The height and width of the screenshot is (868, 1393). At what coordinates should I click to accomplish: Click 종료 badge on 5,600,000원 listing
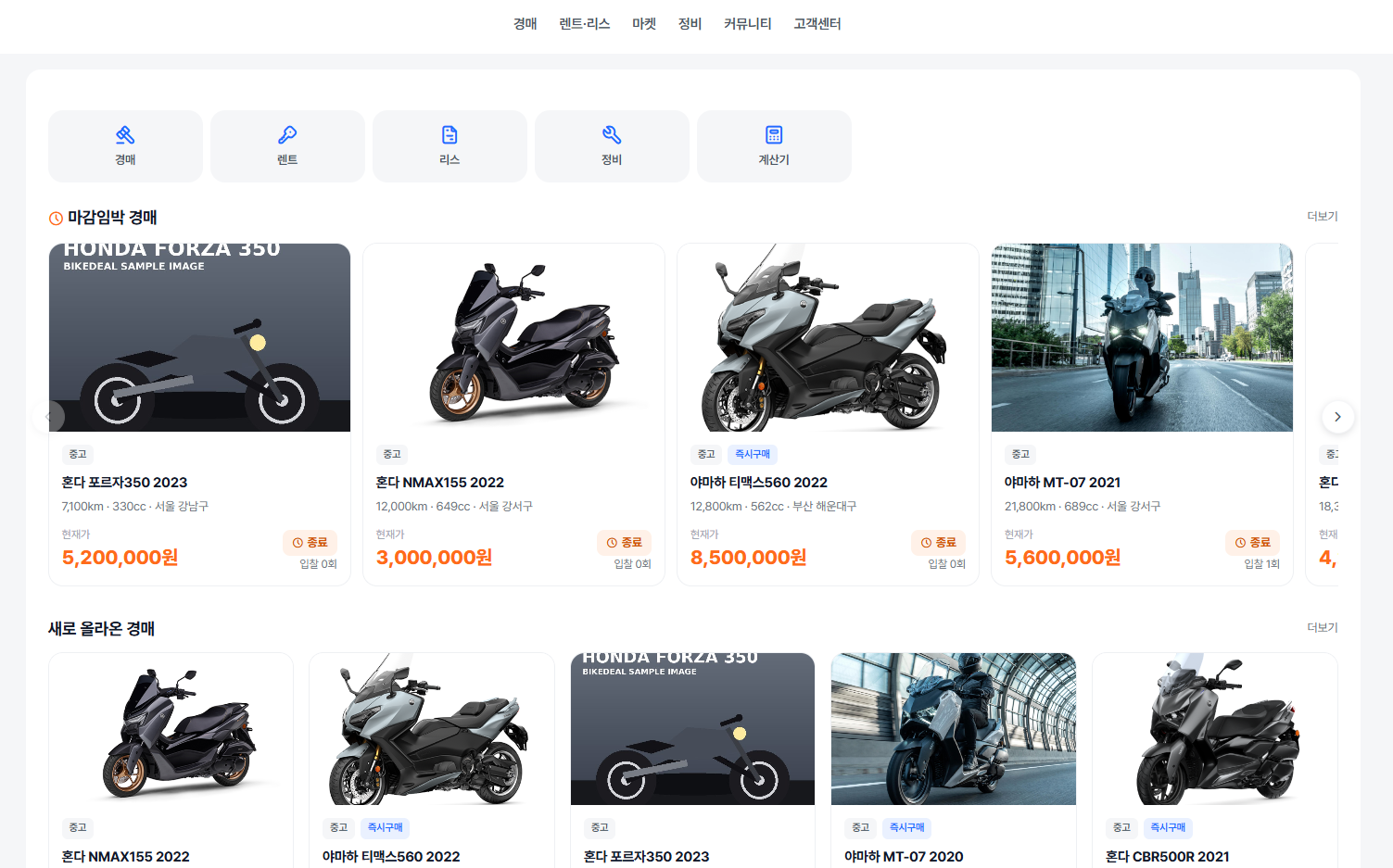click(1252, 543)
